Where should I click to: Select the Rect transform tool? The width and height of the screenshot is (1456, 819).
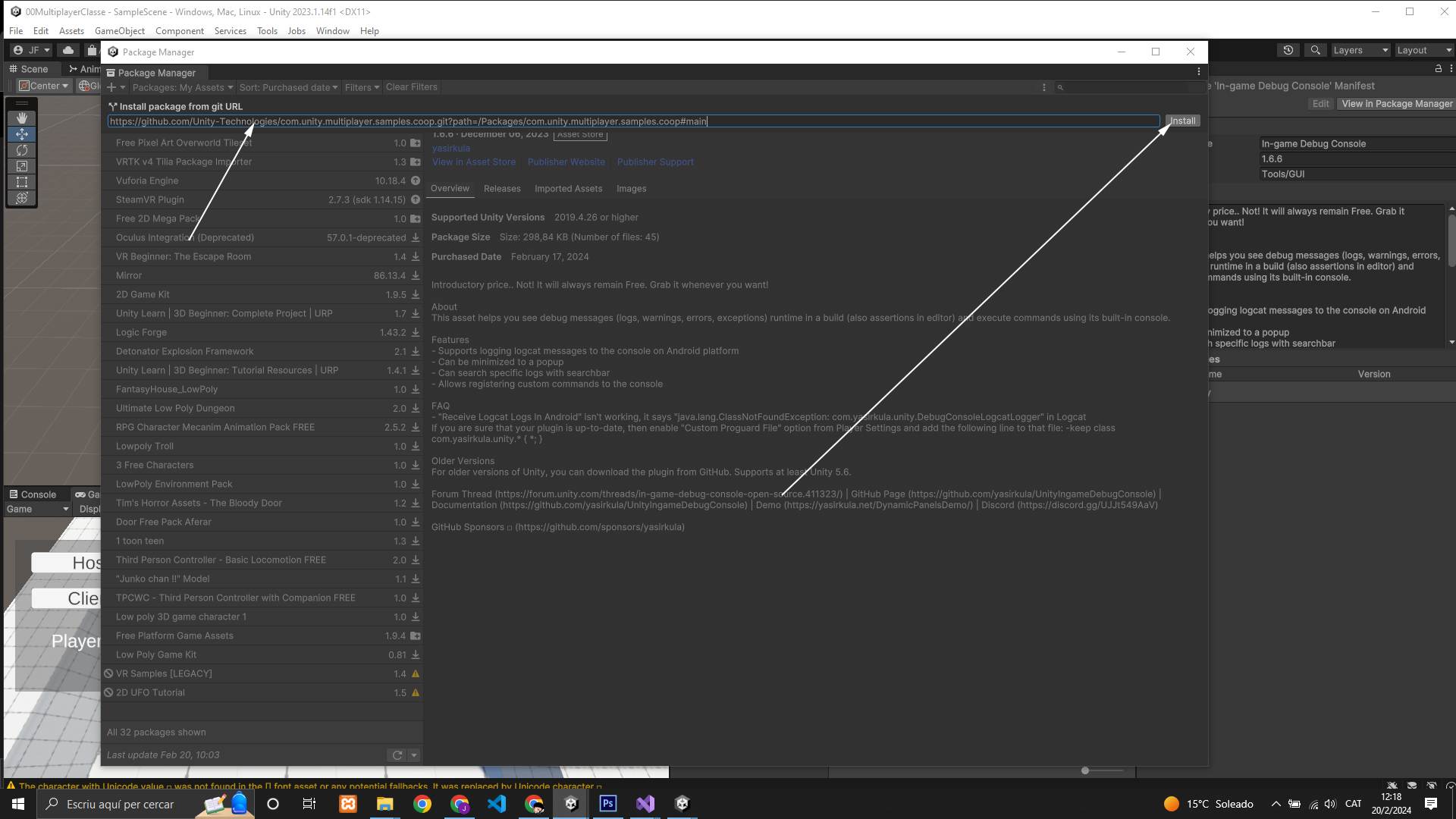21,182
